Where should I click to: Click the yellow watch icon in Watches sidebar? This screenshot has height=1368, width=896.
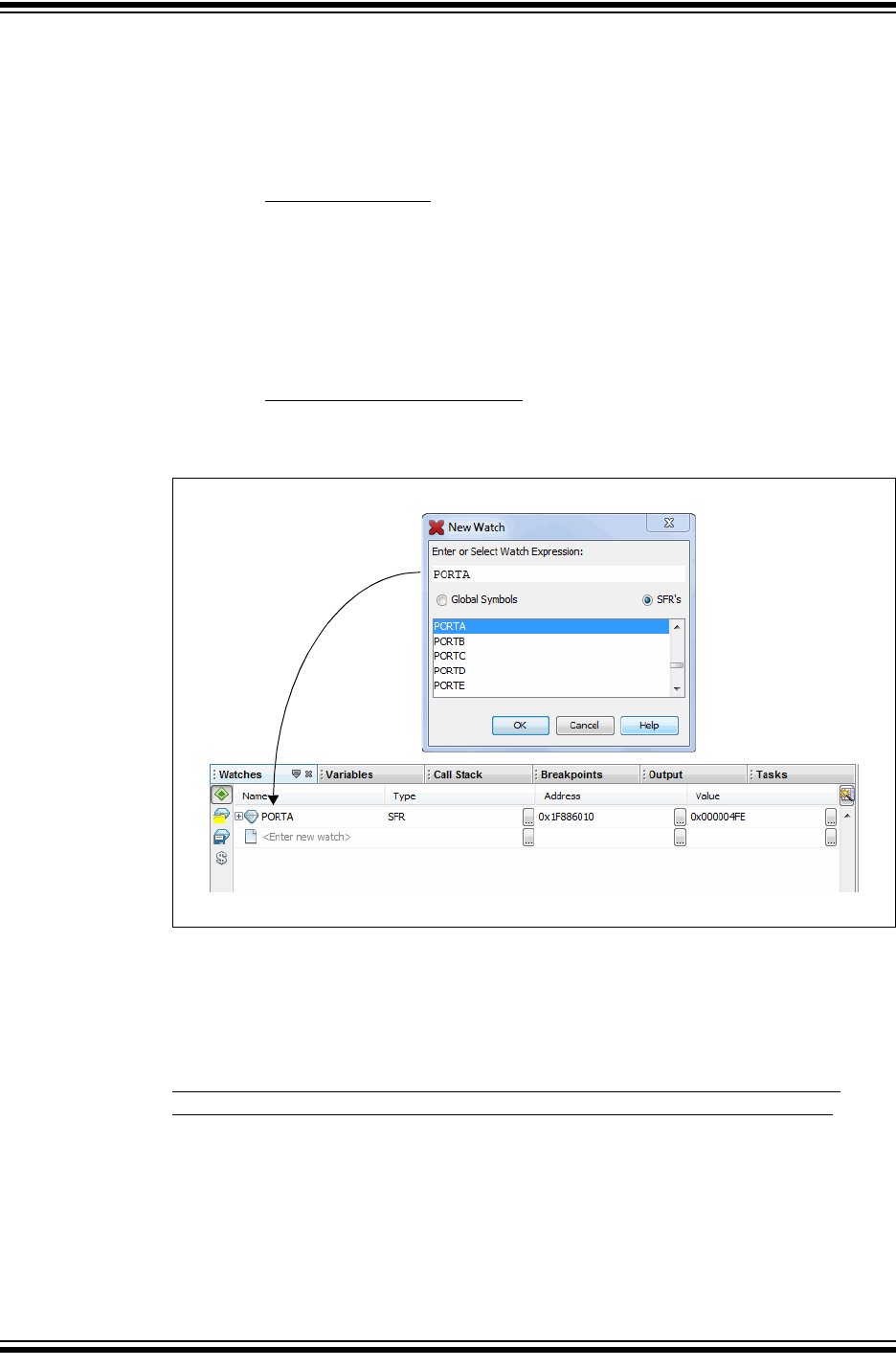[221, 816]
